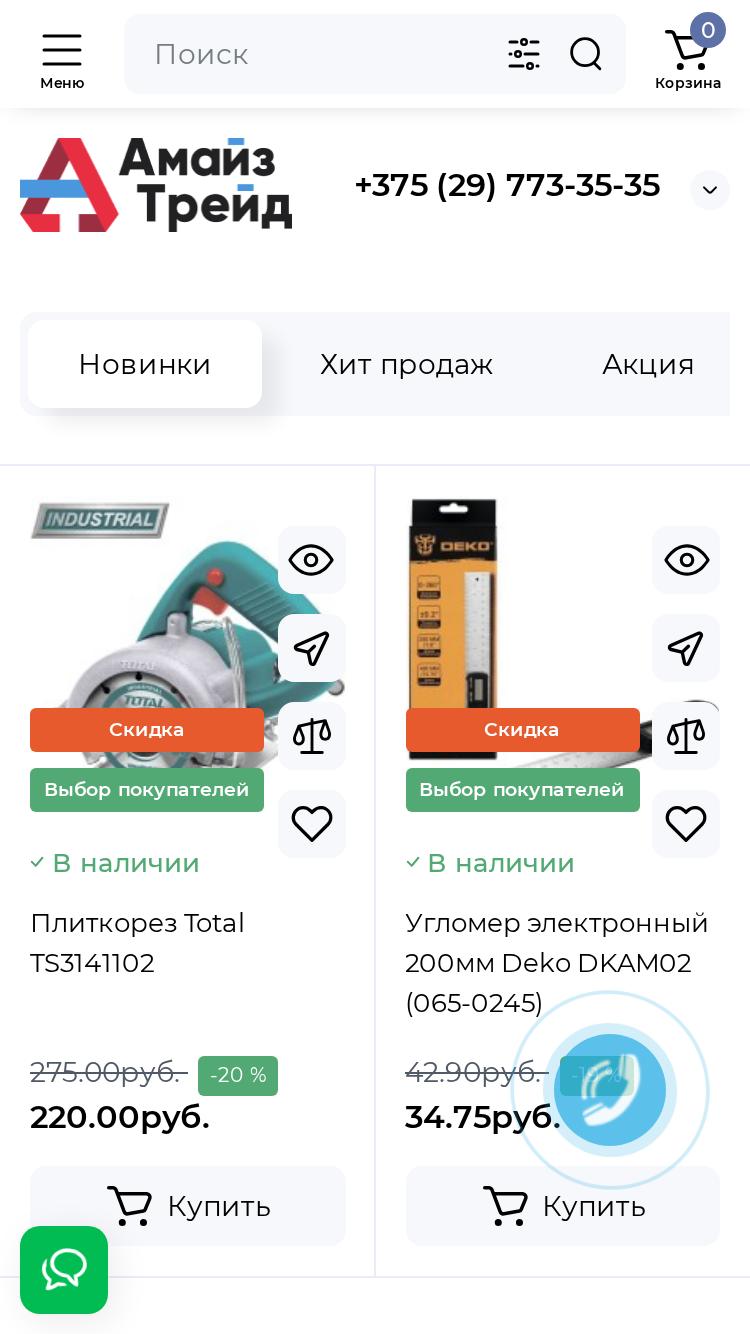This screenshot has width=750, height=1334.
Task: Switch to Акция tab
Action: 648,364
